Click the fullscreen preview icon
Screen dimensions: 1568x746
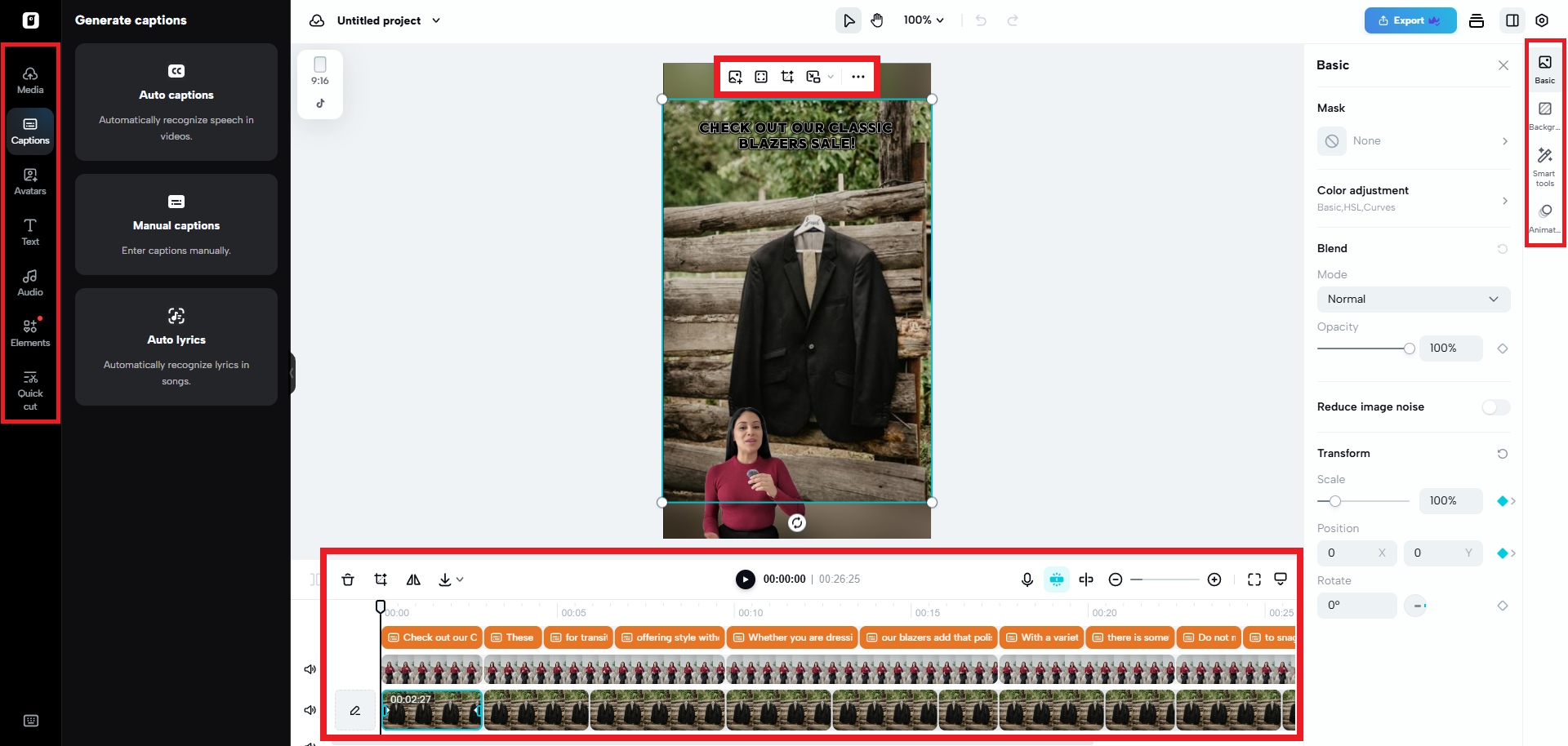[1254, 579]
